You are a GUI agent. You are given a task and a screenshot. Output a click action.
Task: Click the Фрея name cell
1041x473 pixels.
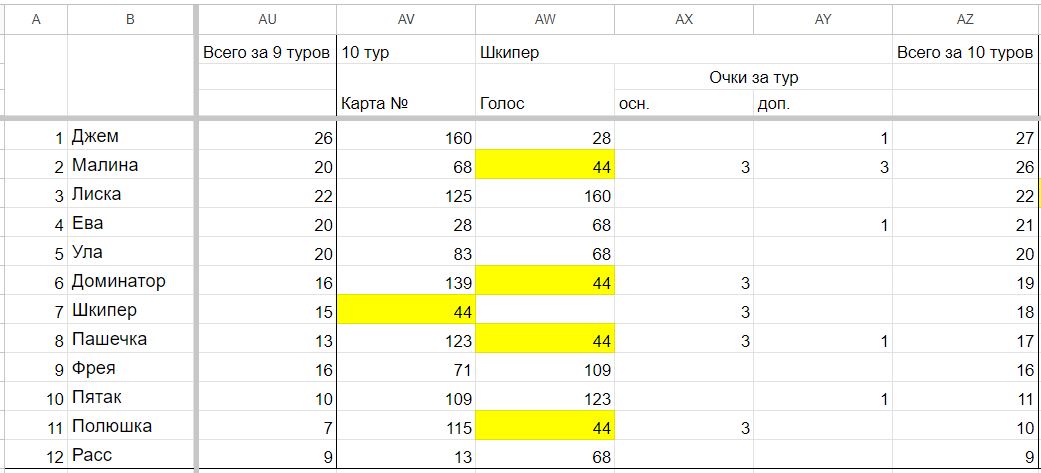click(x=131, y=368)
